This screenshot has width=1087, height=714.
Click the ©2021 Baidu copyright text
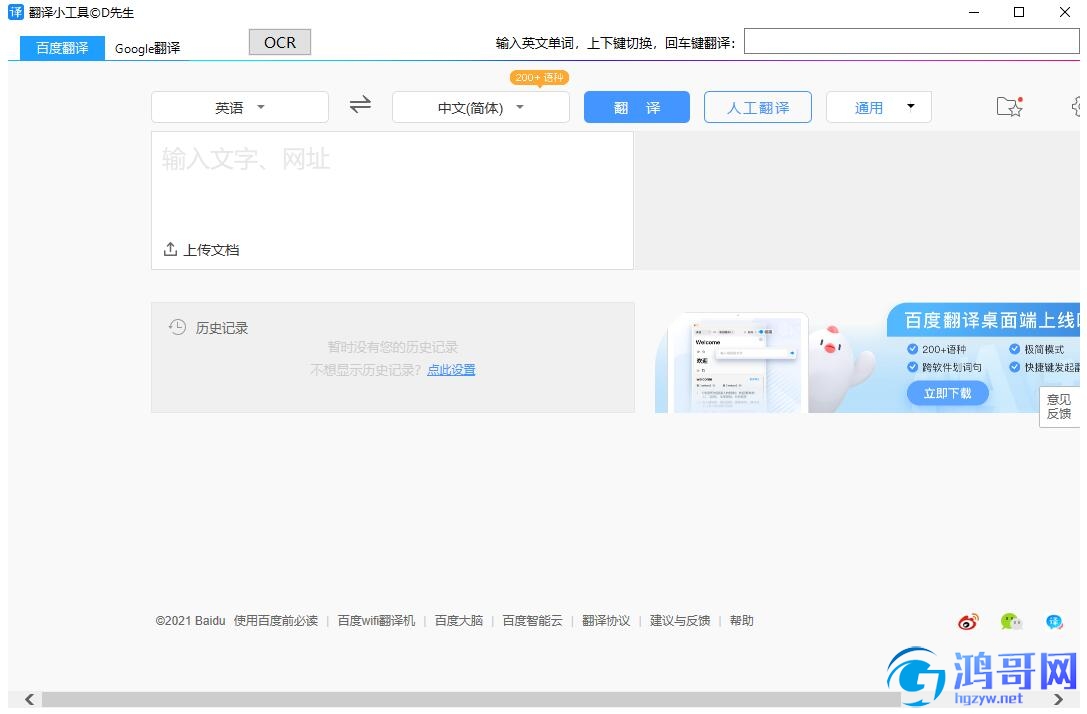click(x=191, y=621)
